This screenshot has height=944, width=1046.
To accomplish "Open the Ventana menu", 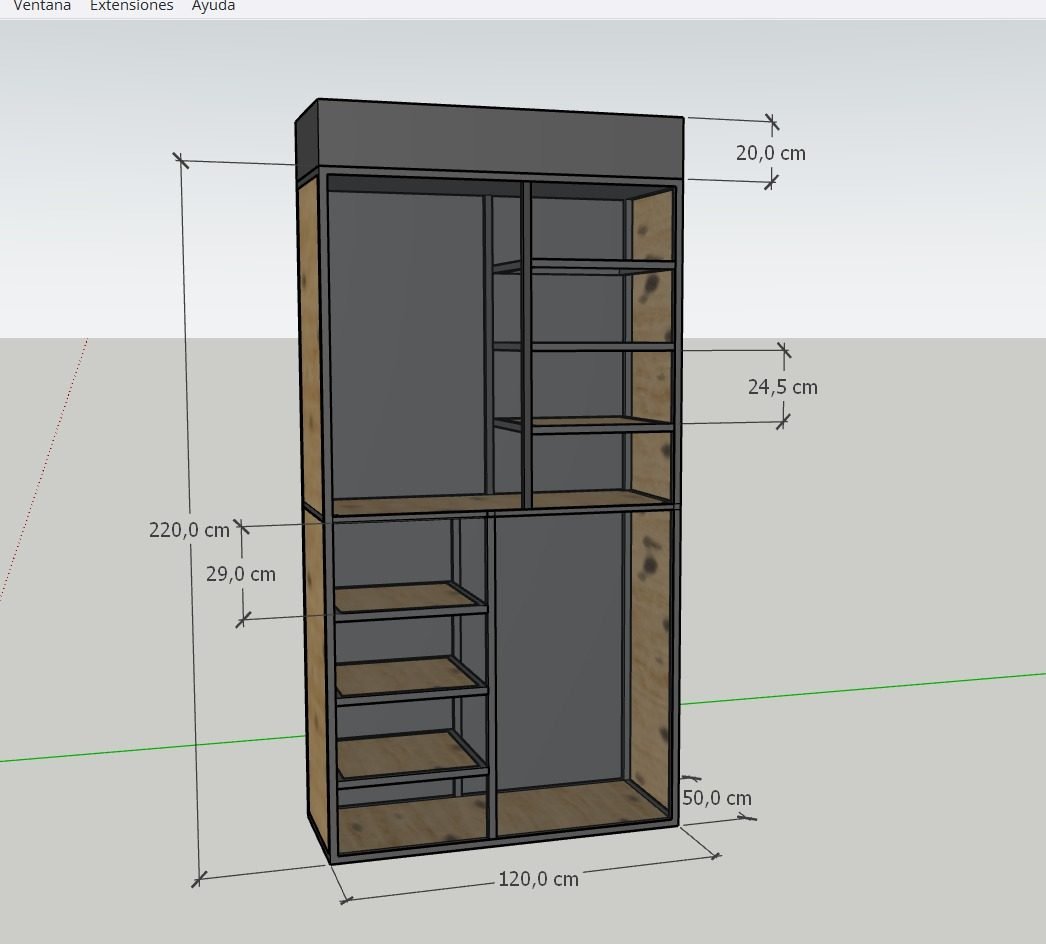I will tap(41, 6).
